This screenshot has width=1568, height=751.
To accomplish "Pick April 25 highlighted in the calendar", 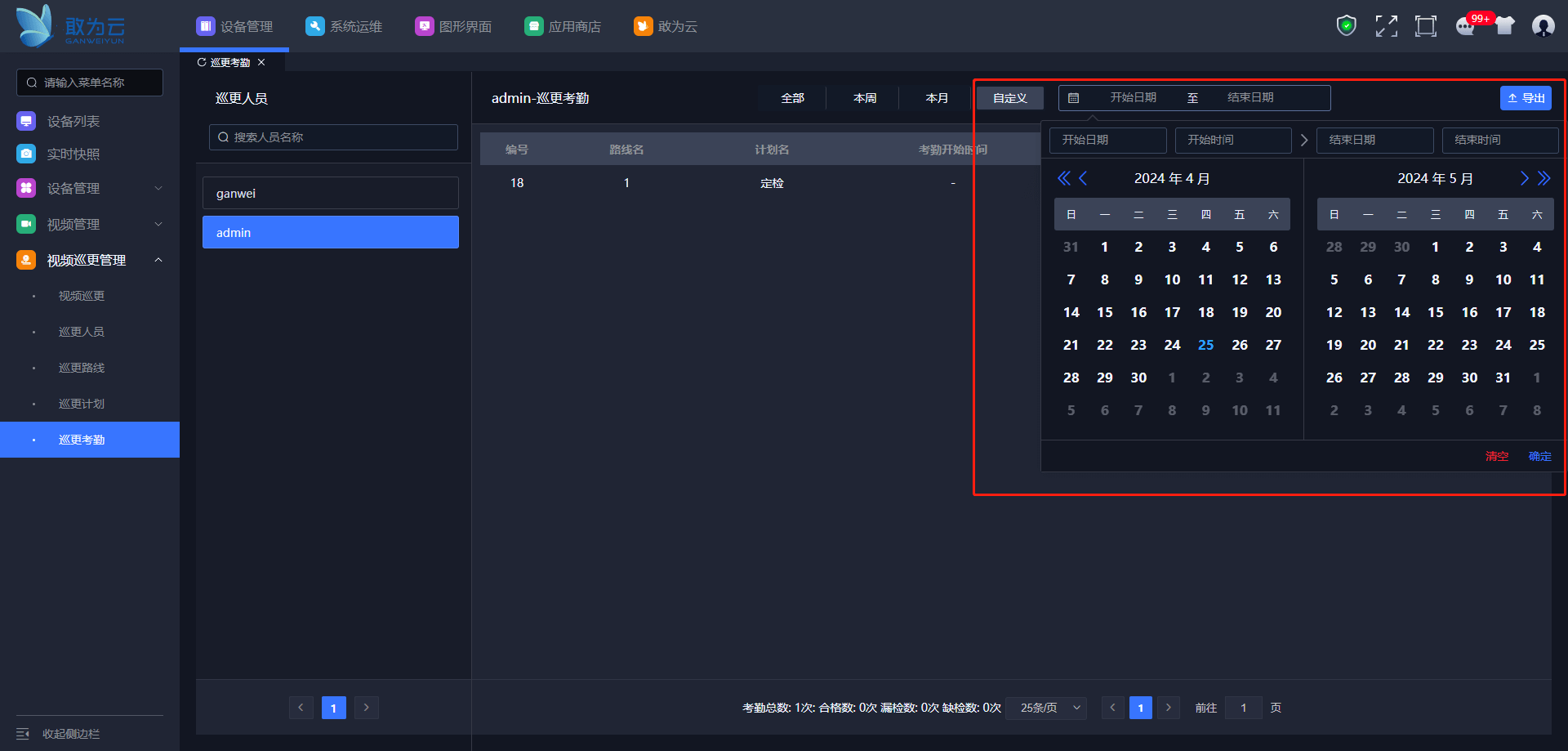I will [1205, 345].
